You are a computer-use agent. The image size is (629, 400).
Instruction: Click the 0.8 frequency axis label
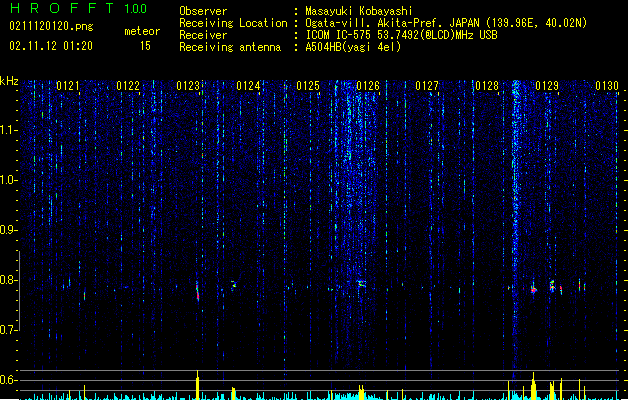(8, 280)
